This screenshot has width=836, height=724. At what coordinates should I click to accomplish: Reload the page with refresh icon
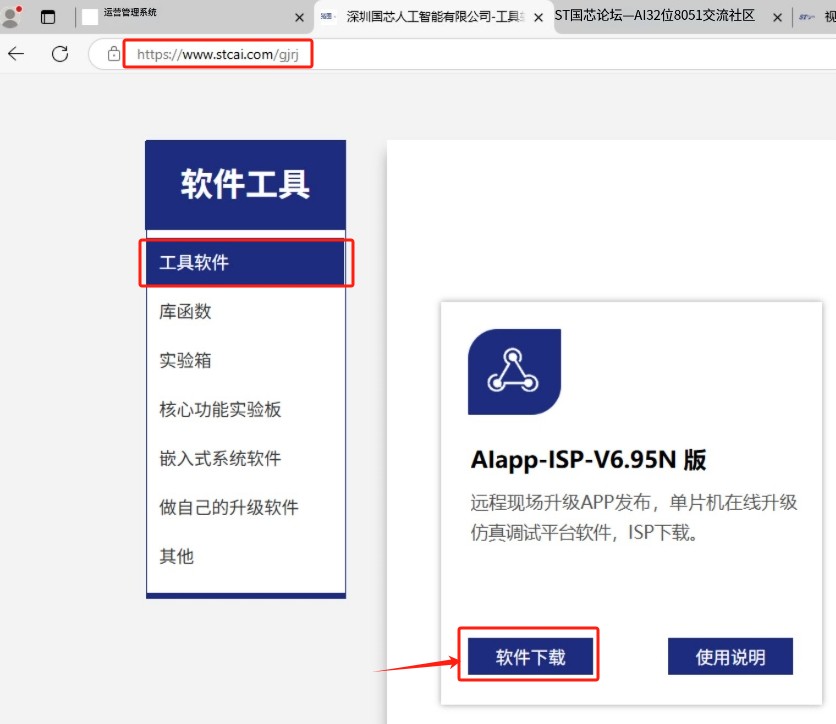[x=60, y=53]
